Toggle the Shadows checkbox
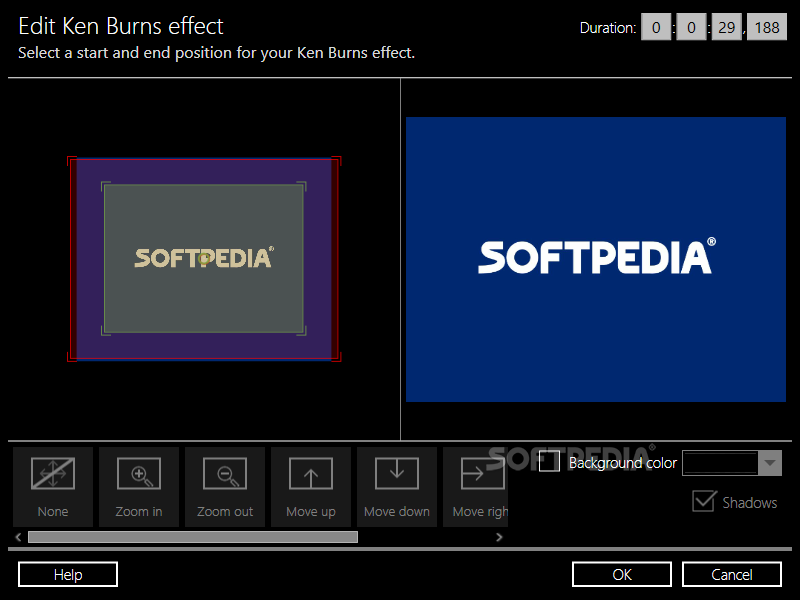This screenshot has height=600, width=800. (x=704, y=501)
